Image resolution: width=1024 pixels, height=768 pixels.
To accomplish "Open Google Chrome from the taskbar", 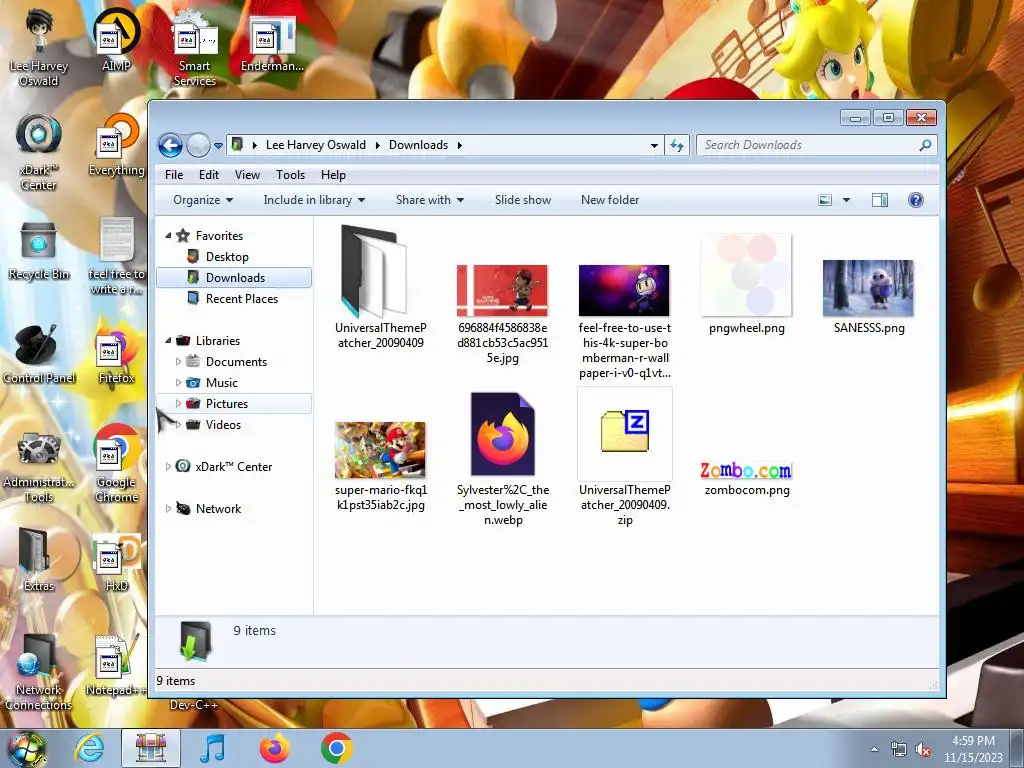I will (x=336, y=748).
